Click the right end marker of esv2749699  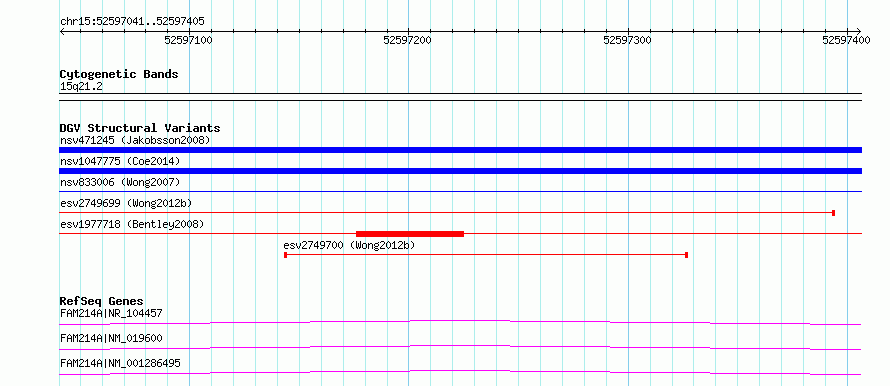(x=833, y=213)
